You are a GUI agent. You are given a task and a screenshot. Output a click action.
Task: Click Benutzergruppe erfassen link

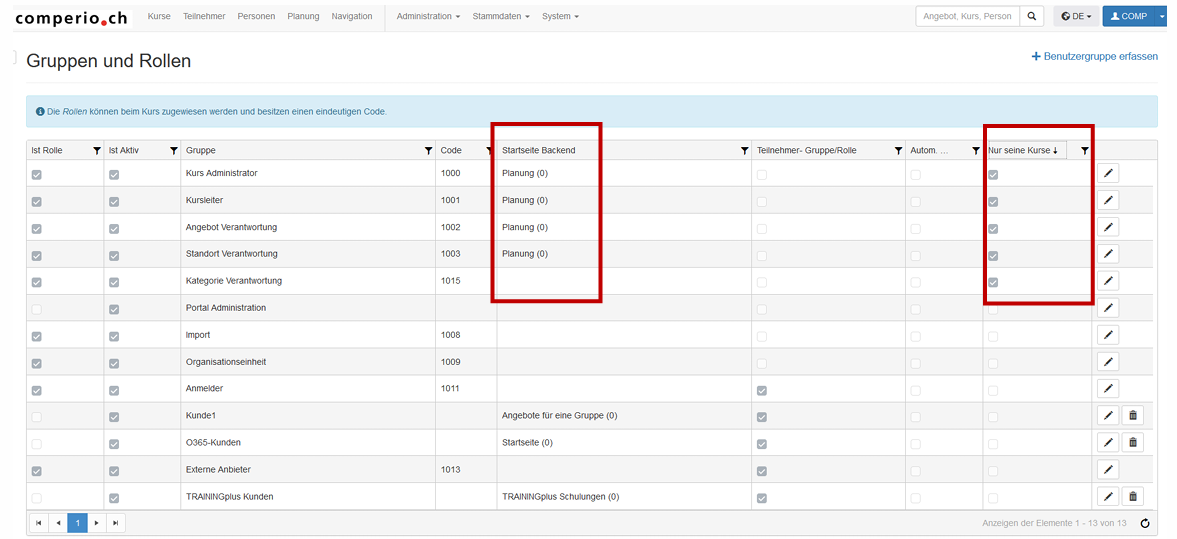[x=1095, y=56]
